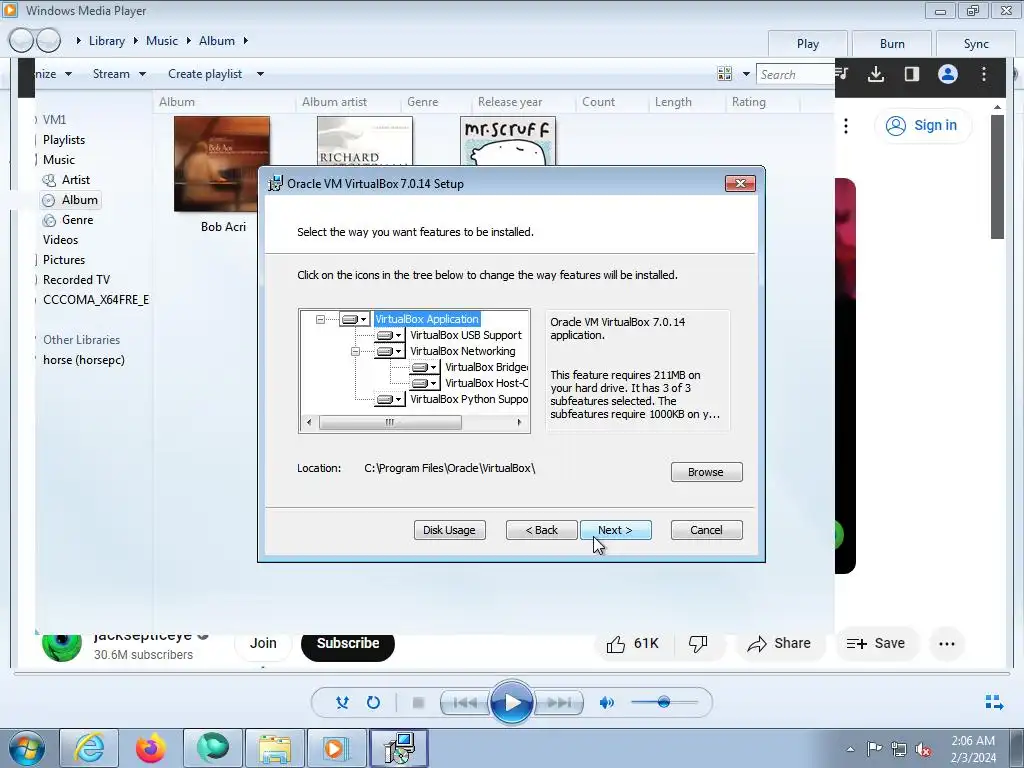Screen dimensions: 1024x768
Task: Subscribe to the YouTube channel
Action: 348,644
